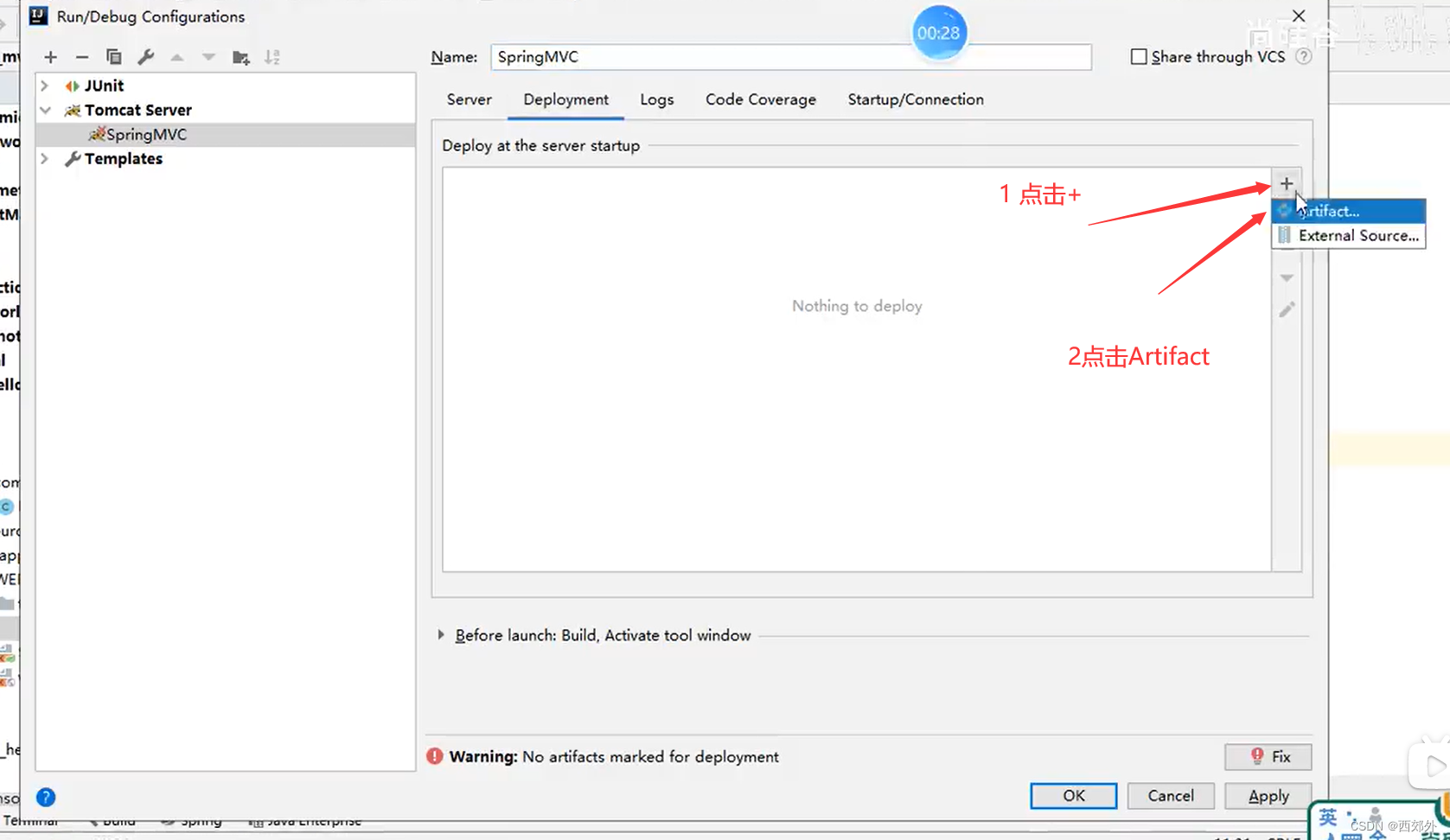1450x840 pixels.
Task: Close the Run/Debug Configurations dialog
Action: 1299,16
